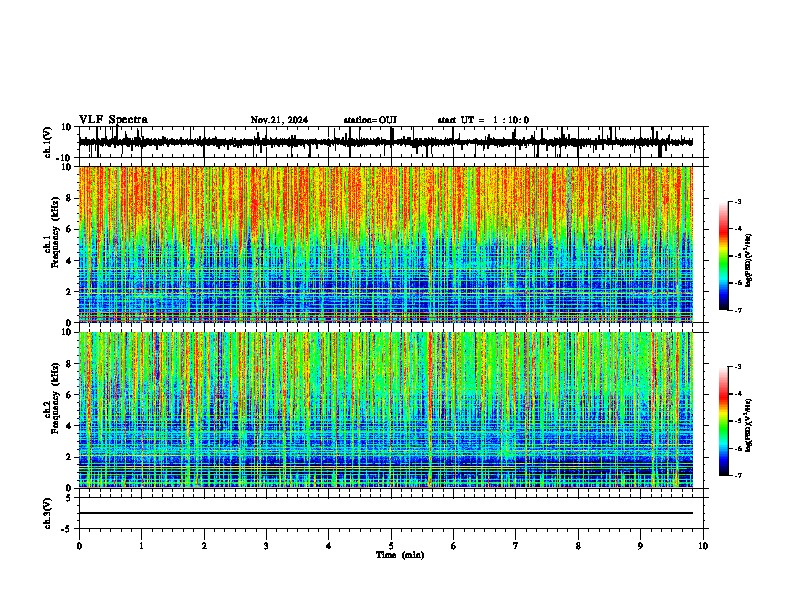The width and height of the screenshot is (792, 612).
Task: Click the "ch.3(V)" axis label
Action: tap(48, 513)
